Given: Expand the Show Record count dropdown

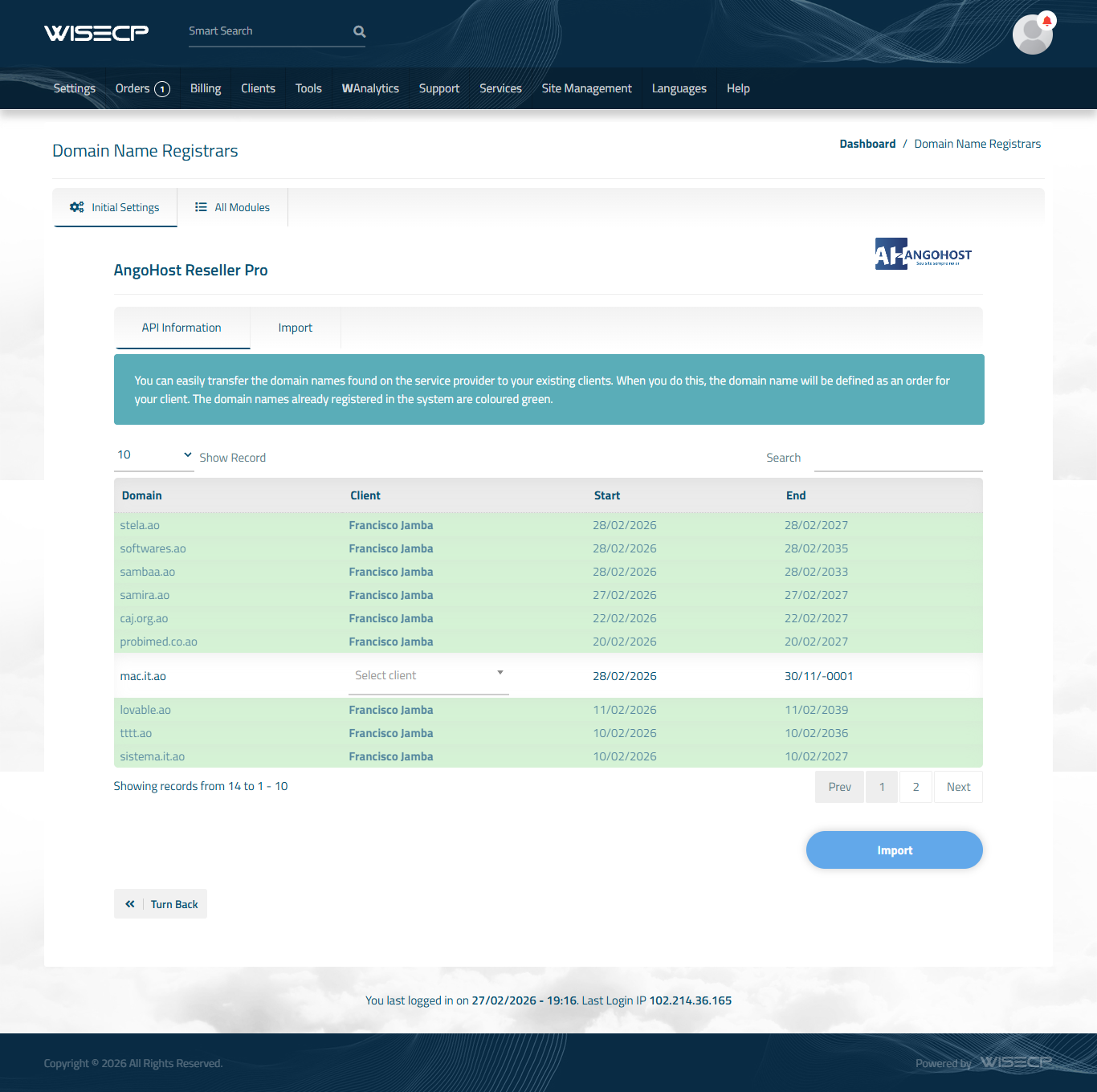Looking at the screenshot, I should point(154,455).
